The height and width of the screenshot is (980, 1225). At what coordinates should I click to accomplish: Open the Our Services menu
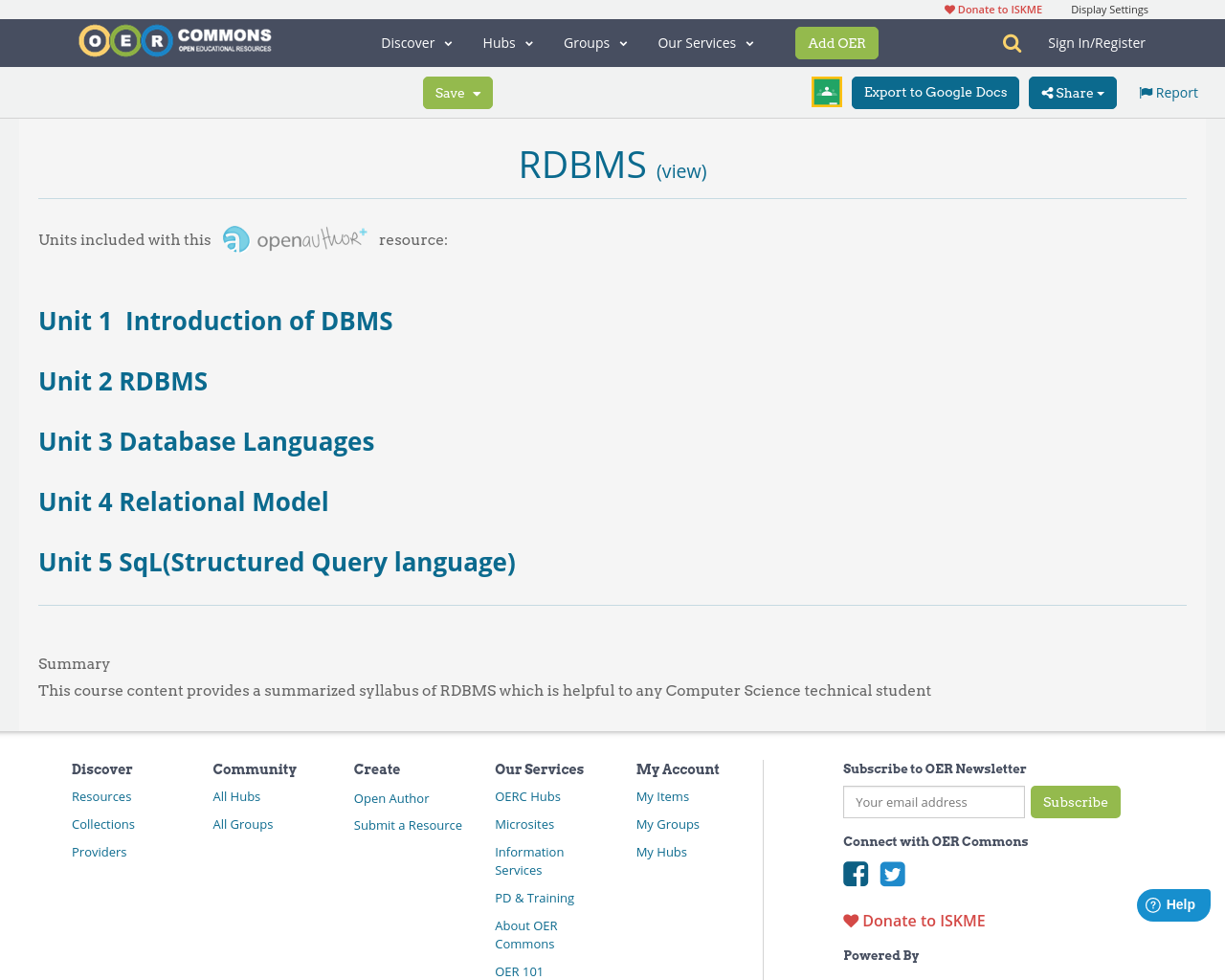point(704,42)
